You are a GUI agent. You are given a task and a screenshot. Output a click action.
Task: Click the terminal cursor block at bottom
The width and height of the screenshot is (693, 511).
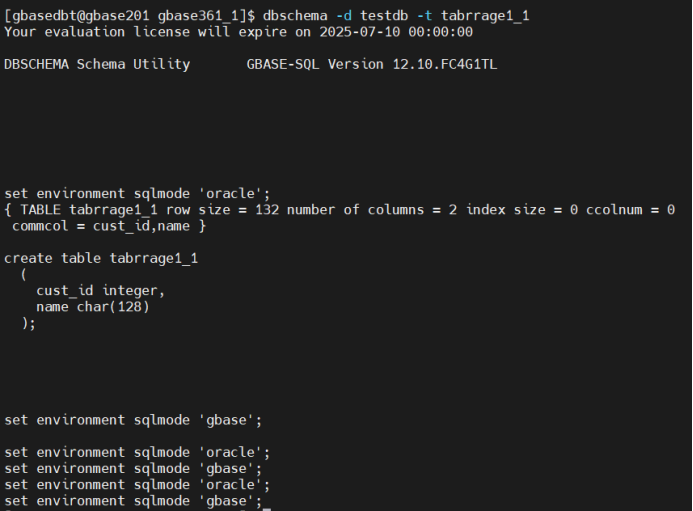(267, 509)
